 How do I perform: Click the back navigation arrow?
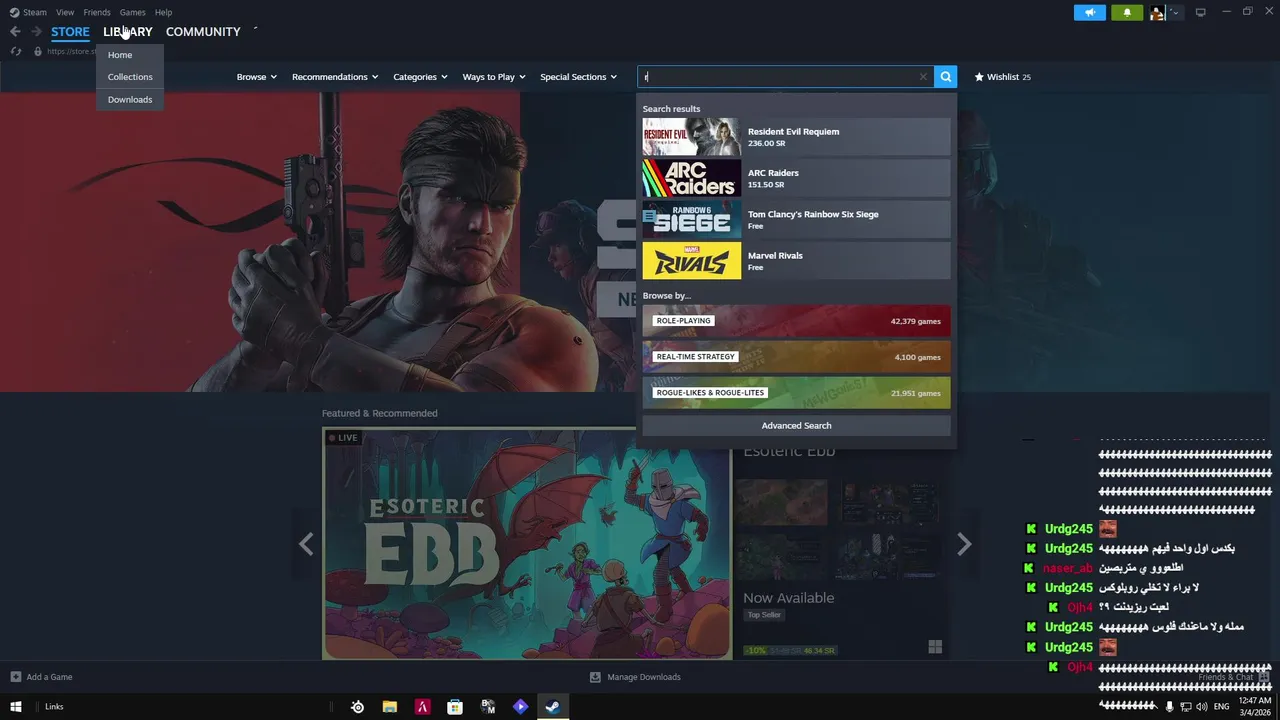coord(15,32)
